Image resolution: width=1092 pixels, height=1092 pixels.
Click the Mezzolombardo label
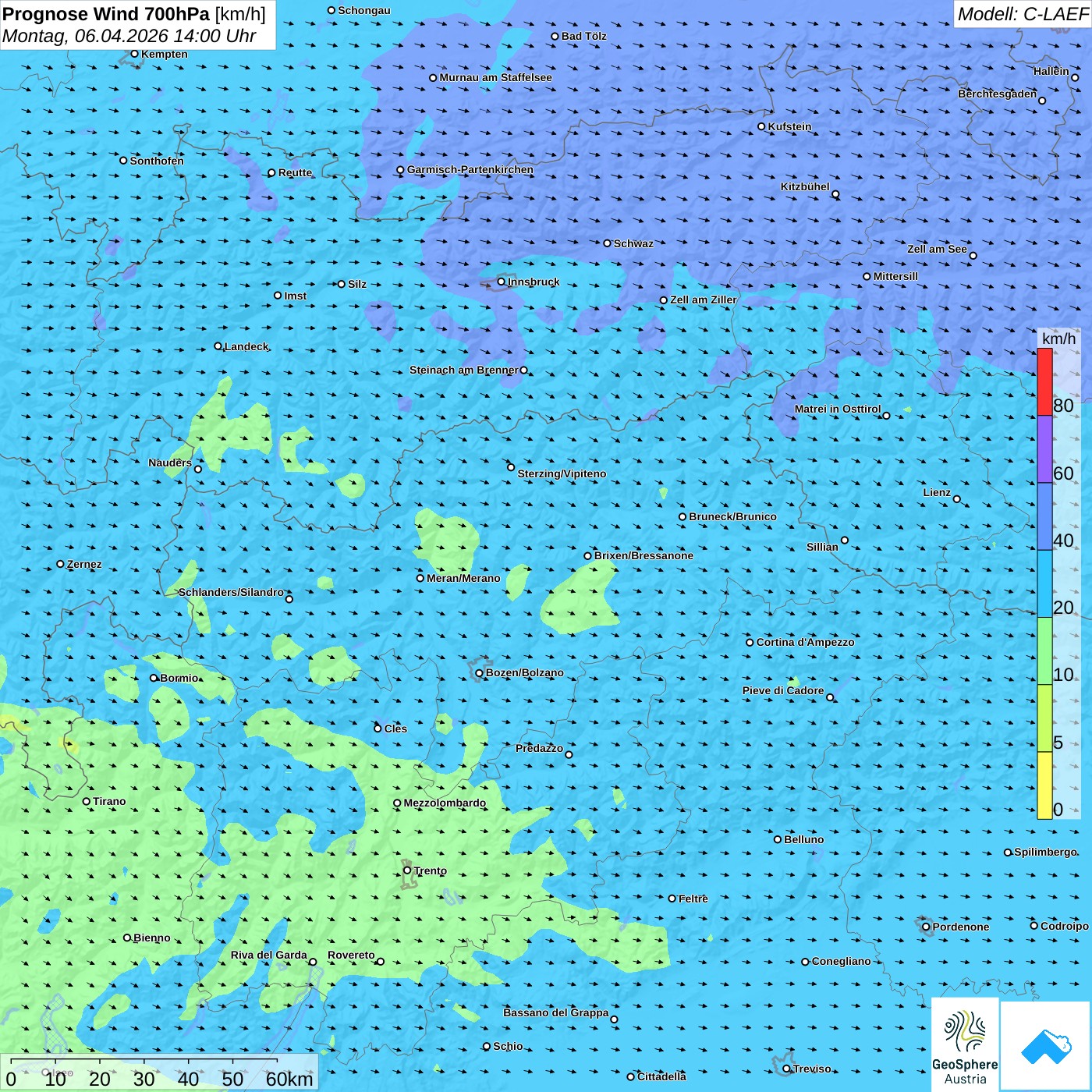(x=445, y=803)
